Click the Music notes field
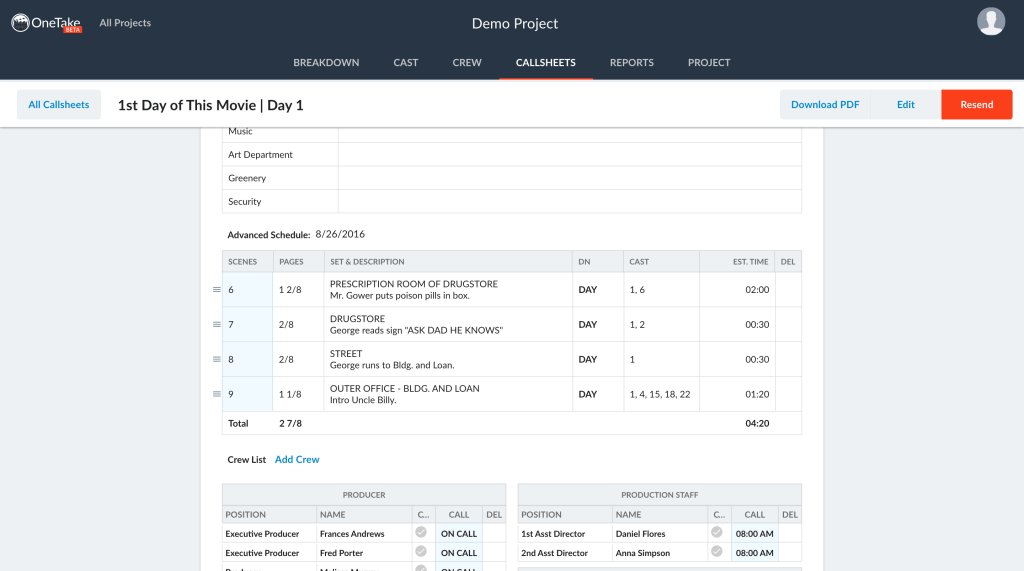The height and width of the screenshot is (571, 1024). point(569,134)
